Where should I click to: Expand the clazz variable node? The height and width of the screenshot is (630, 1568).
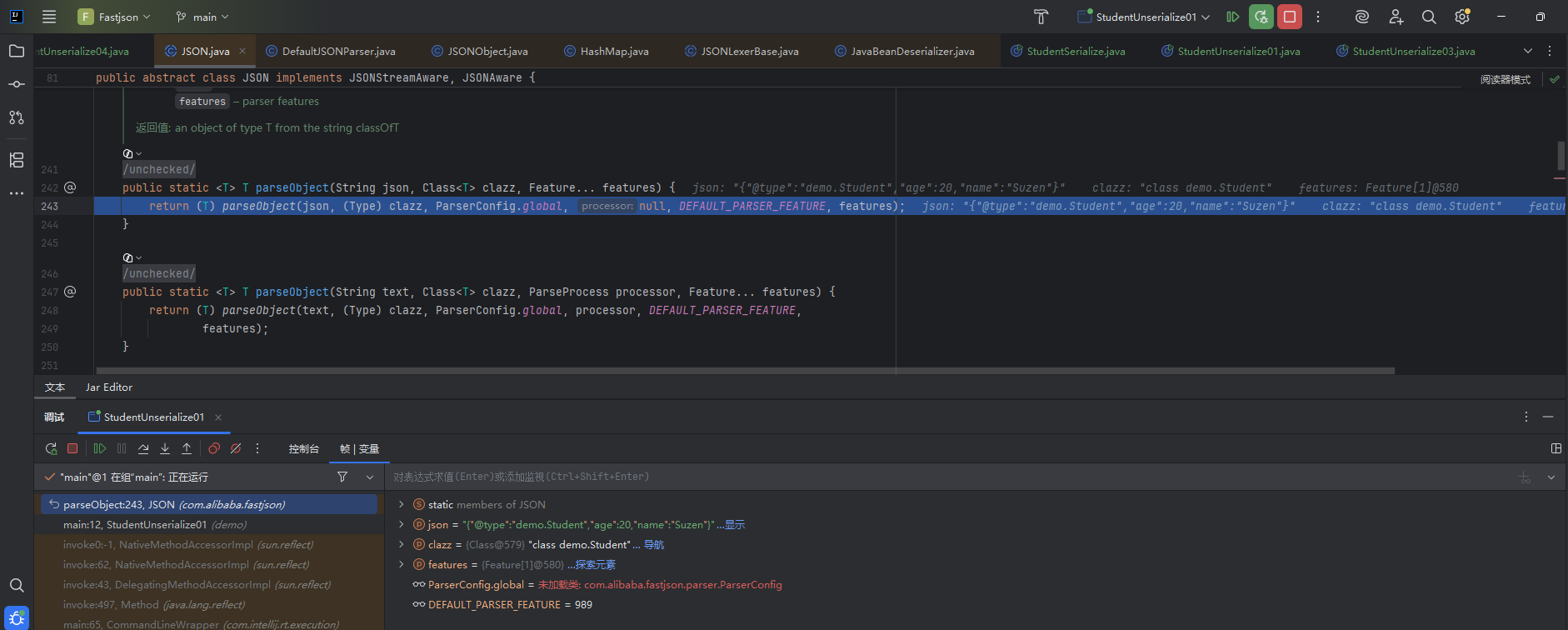(401, 544)
